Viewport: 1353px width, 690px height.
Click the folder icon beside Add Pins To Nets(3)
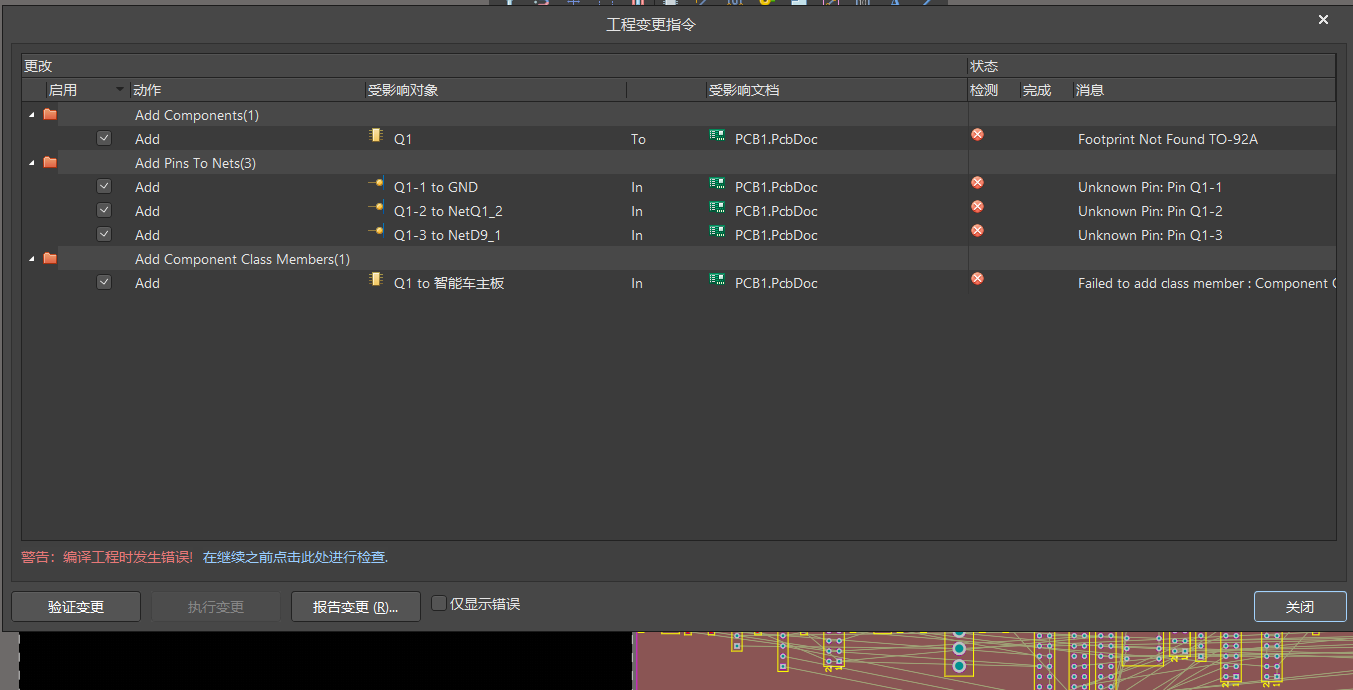[50, 163]
